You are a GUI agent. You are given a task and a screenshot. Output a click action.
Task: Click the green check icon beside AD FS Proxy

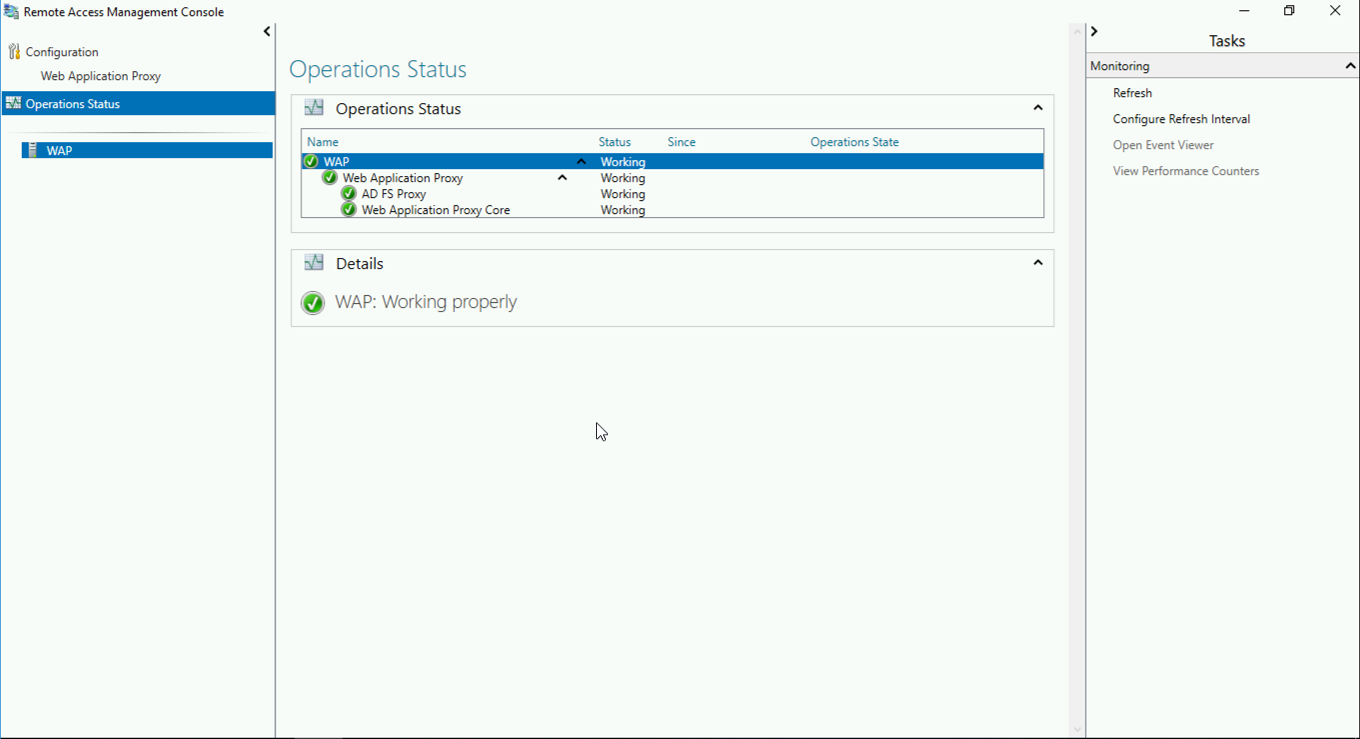[x=349, y=194]
